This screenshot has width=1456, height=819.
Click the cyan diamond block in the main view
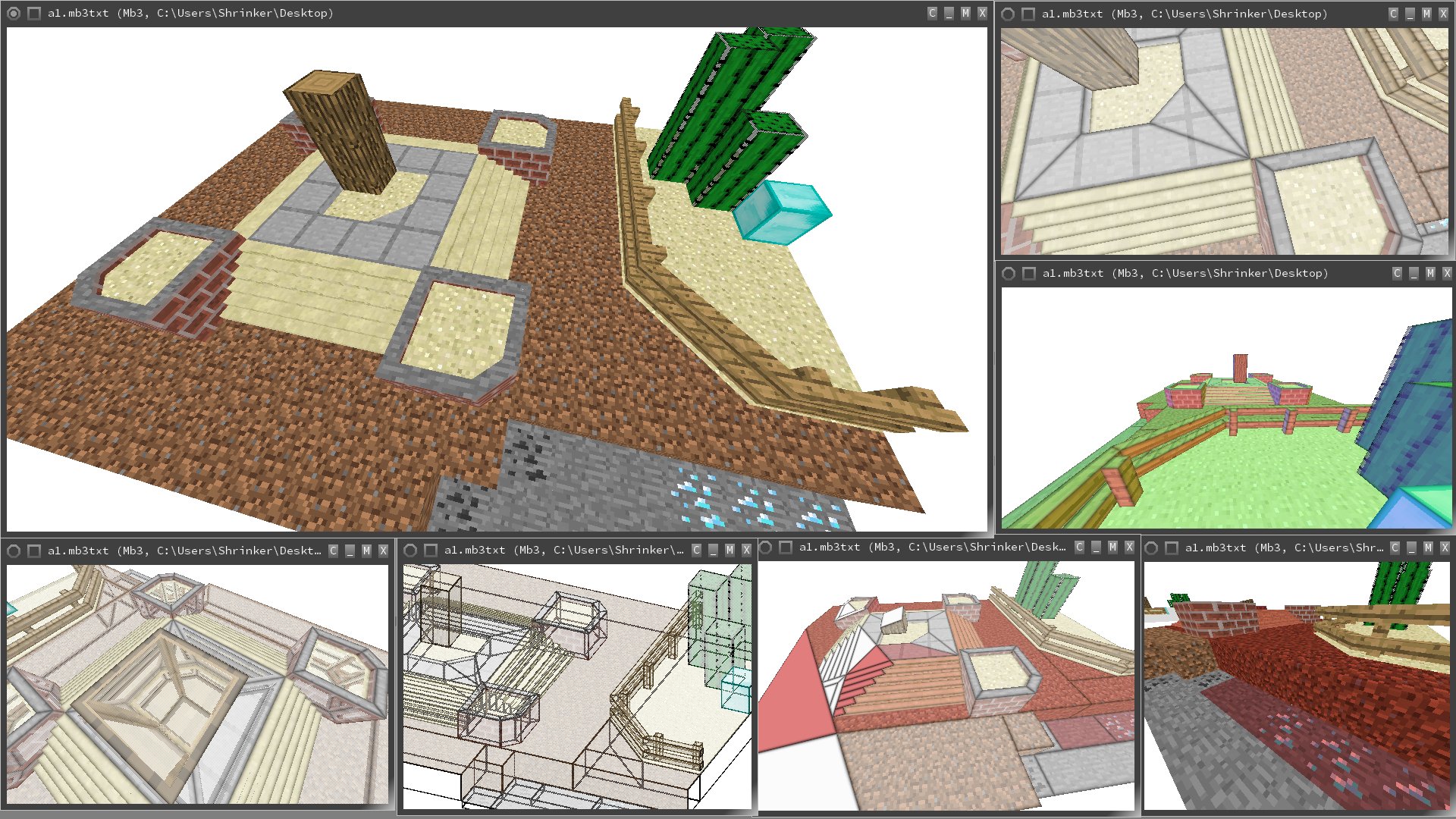tap(781, 212)
